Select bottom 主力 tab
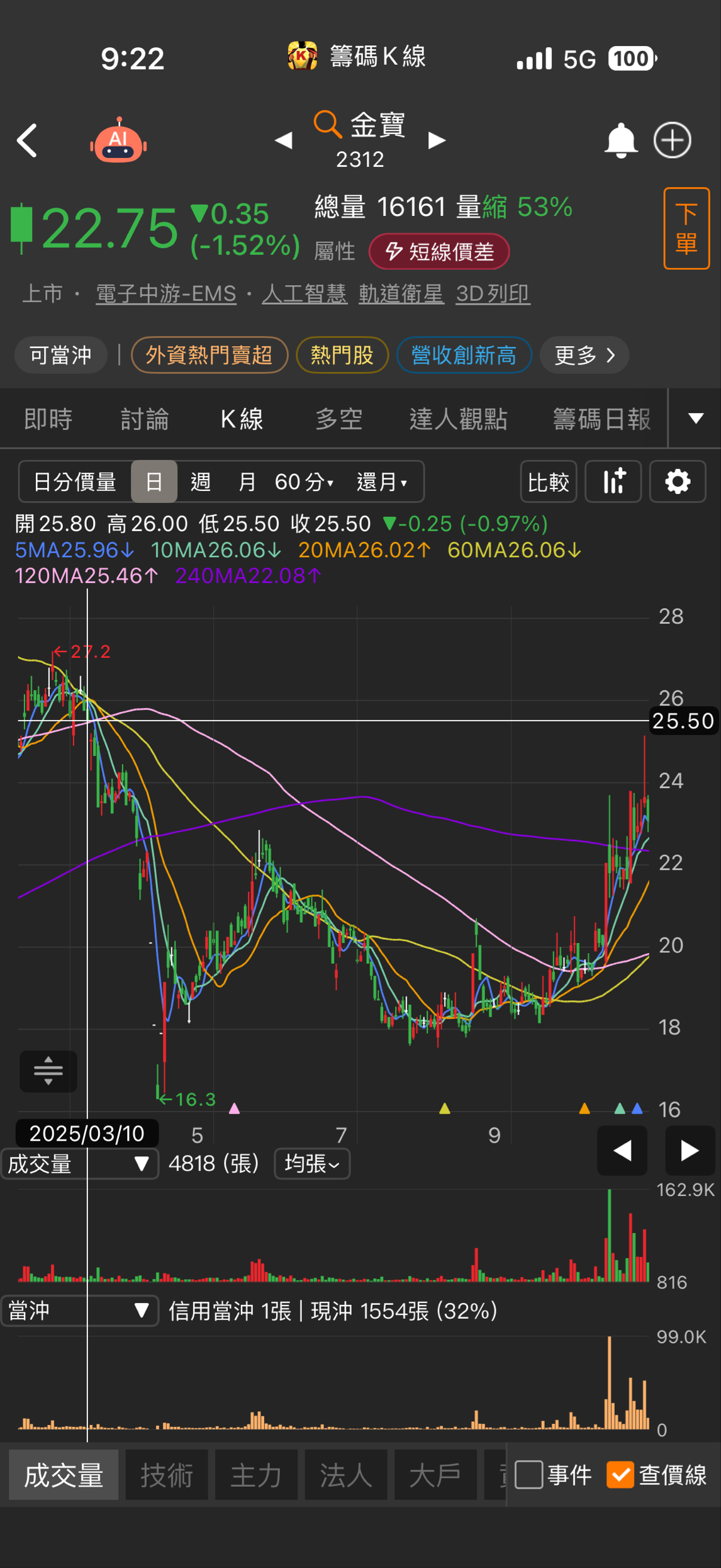The height and width of the screenshot is (1568, 721). pos(256,1475)
